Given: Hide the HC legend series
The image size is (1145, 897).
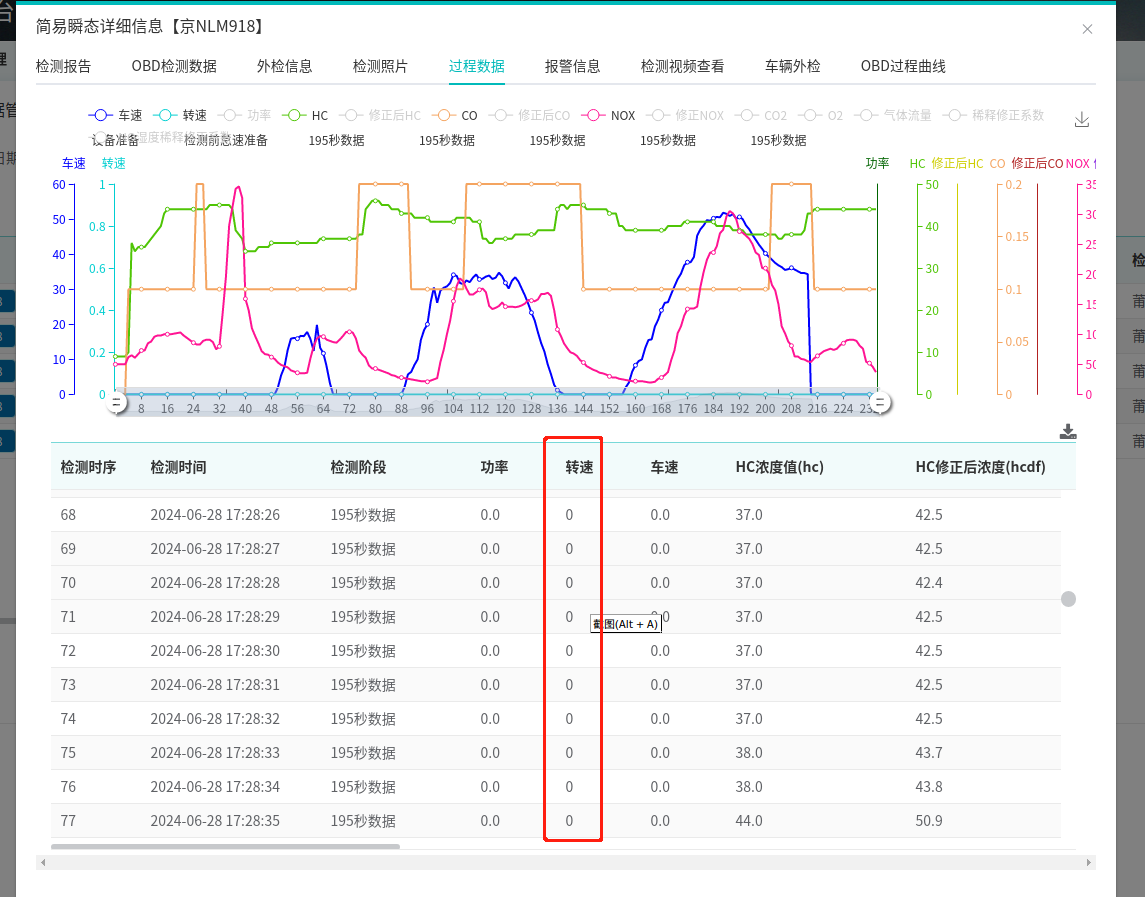Looking at the screenshot, I should [306, 116].
